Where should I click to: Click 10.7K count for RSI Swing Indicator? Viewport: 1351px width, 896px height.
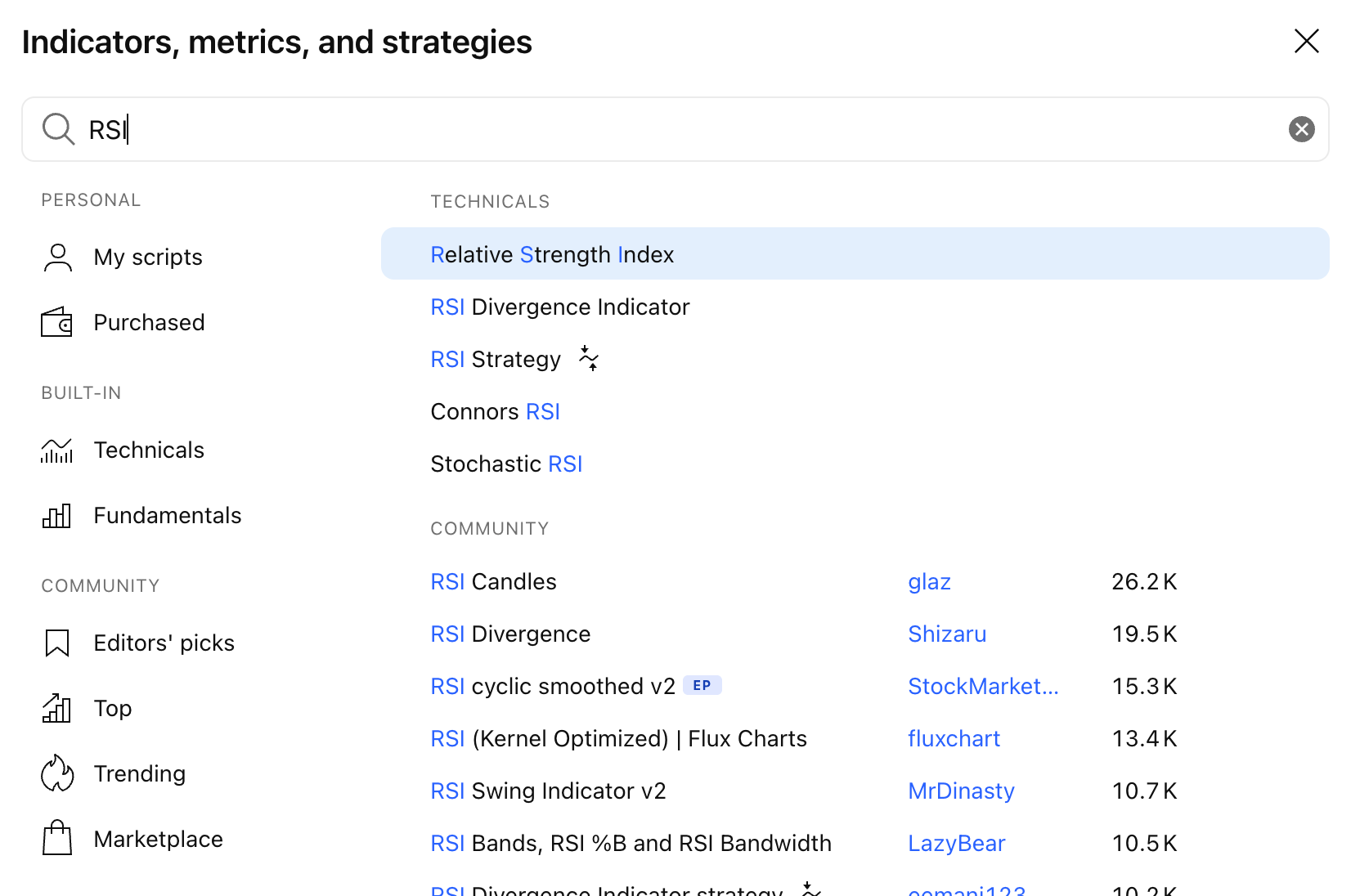(1144, 791)
